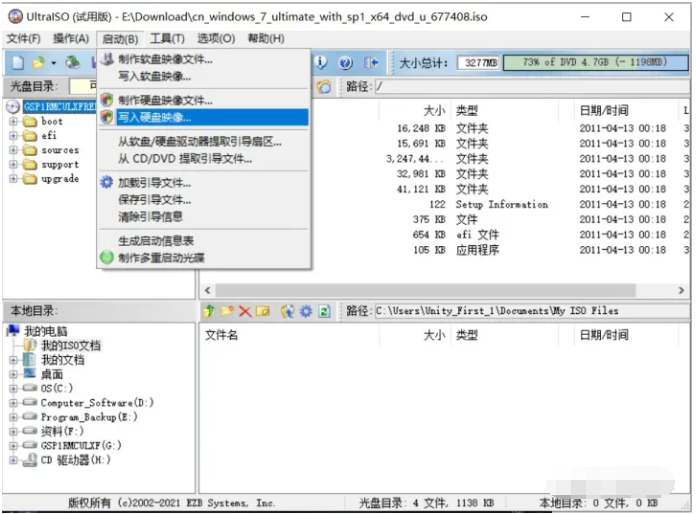The width and height of the screenshot is (696, 514).
Task: Select the 资料(F:) drive
Action: click(x=62, y=431)
